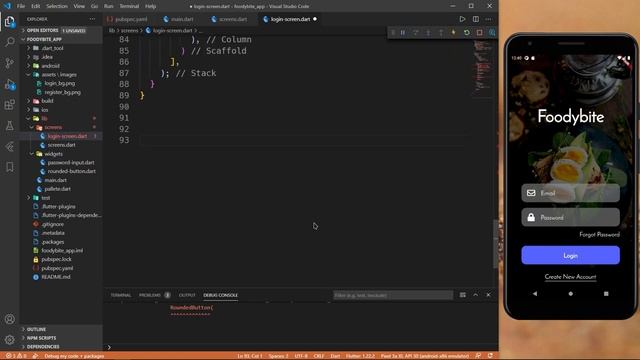Open the Edit menu
Viewport: 640px width, 360px height.
tap(36, 6)
